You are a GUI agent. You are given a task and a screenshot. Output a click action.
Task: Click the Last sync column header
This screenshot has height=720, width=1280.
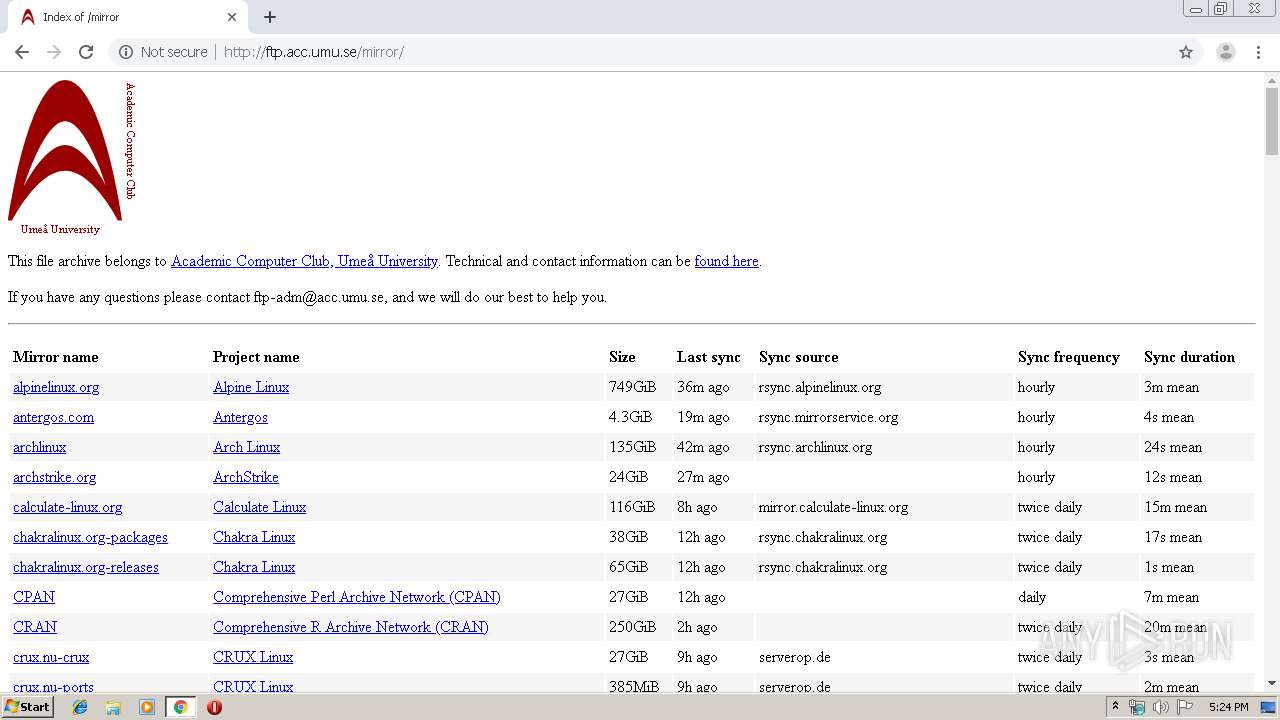(x=709, y=357)
